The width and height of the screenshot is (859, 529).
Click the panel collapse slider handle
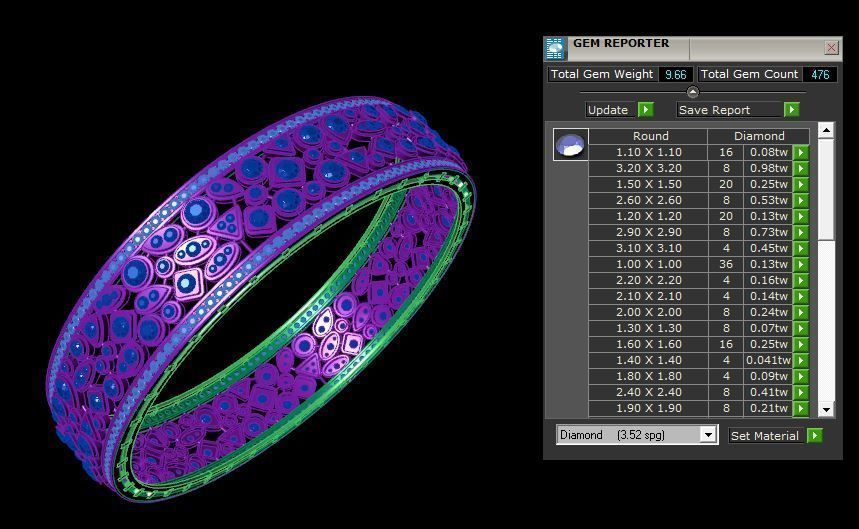point(692,92)
